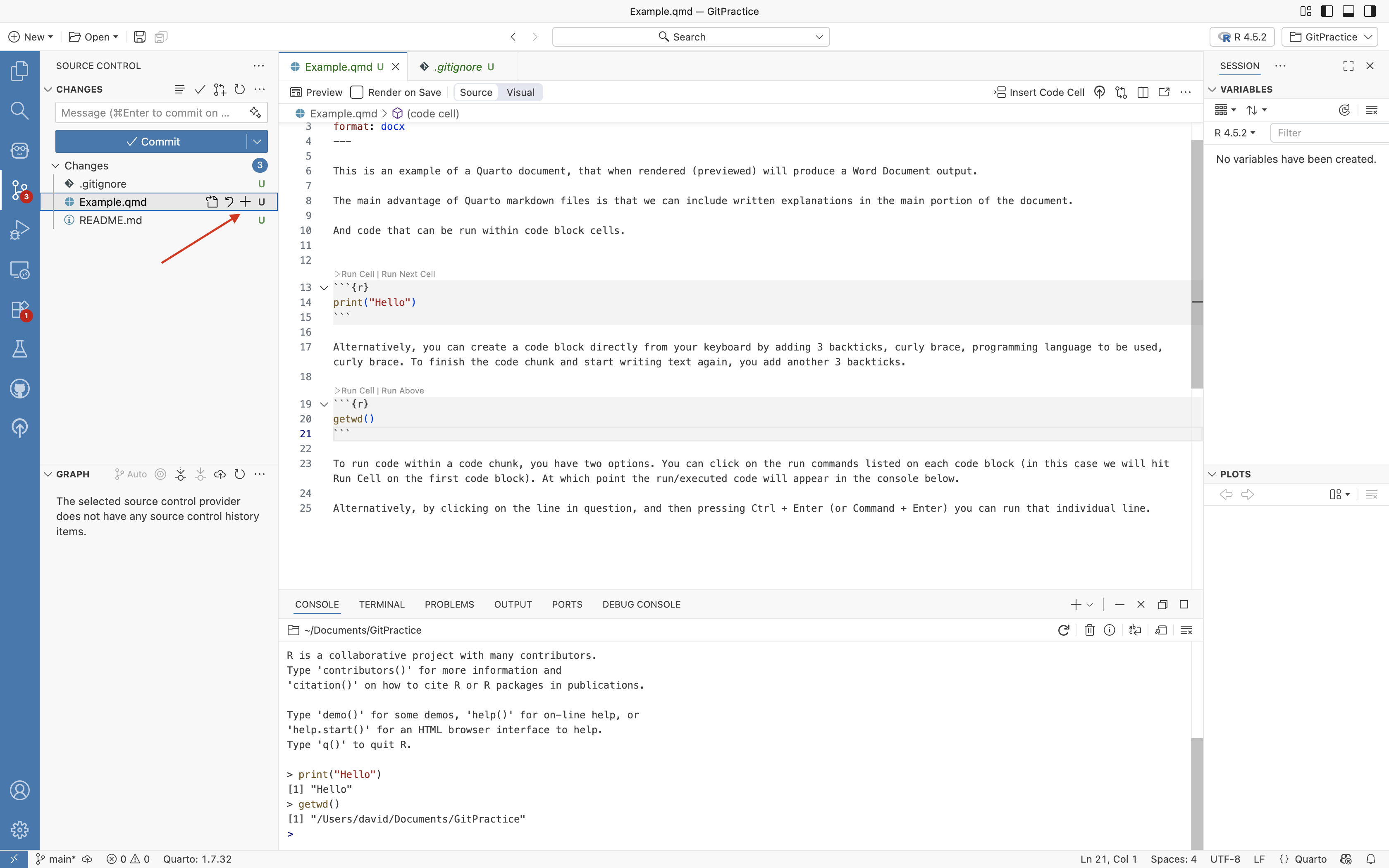Collapse the Changes tree group

(56, 165)
